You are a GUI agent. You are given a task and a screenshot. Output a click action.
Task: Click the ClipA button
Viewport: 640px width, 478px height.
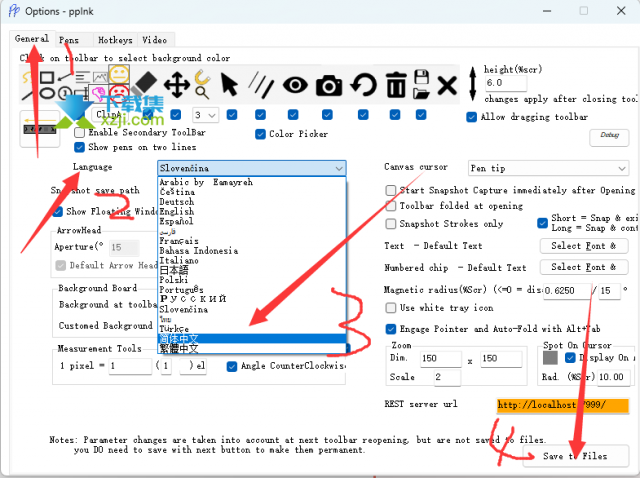point(109,115)
